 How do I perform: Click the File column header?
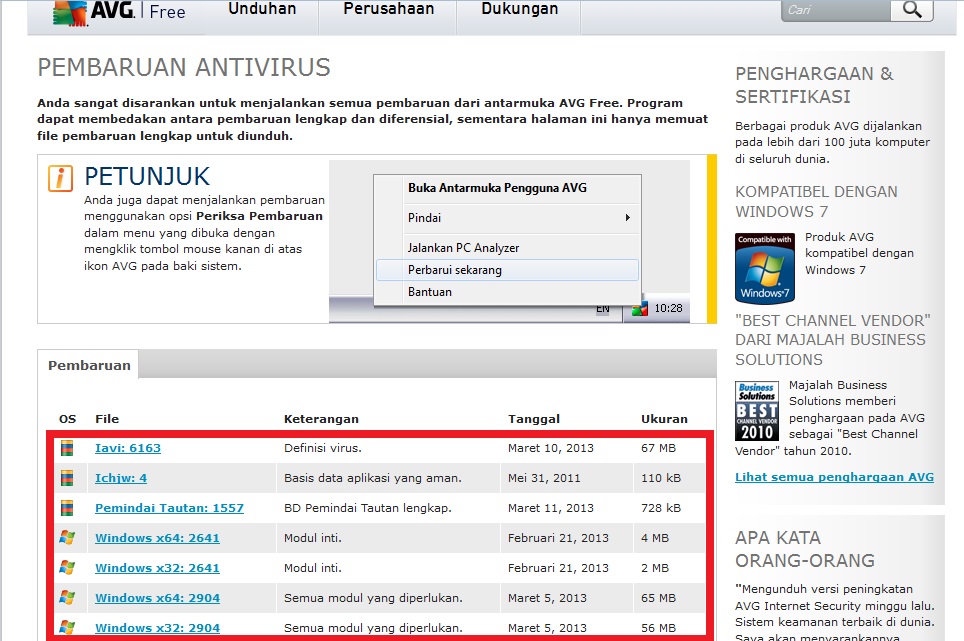(107, 419)
